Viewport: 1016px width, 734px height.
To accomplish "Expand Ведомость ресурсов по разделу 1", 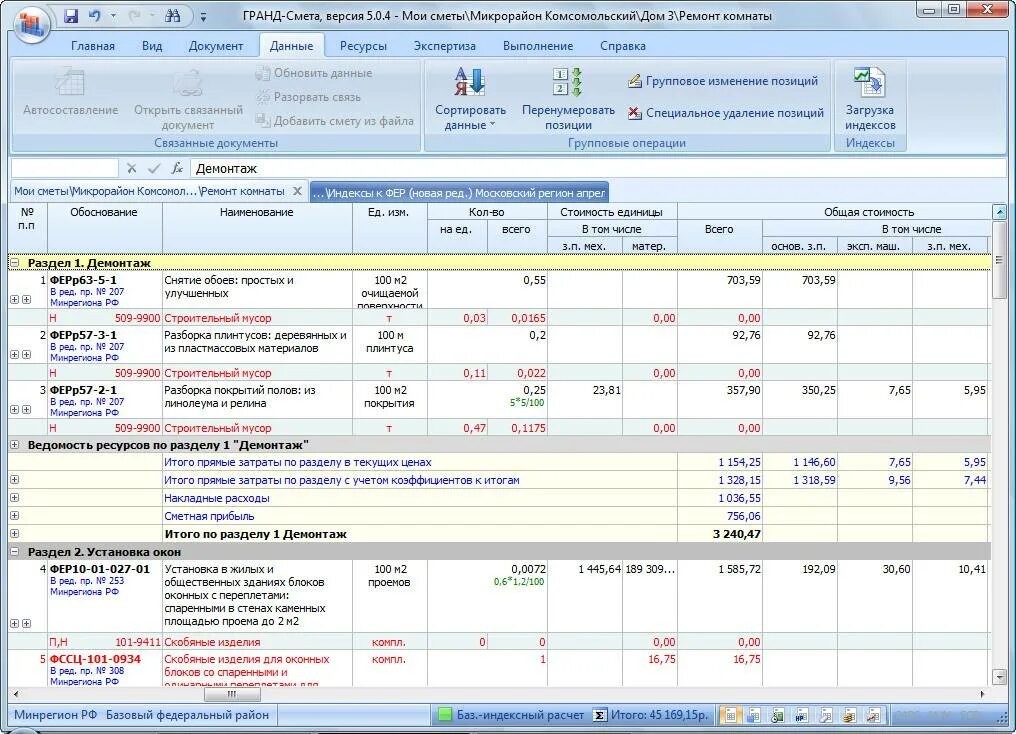I will tap(14, 445).
